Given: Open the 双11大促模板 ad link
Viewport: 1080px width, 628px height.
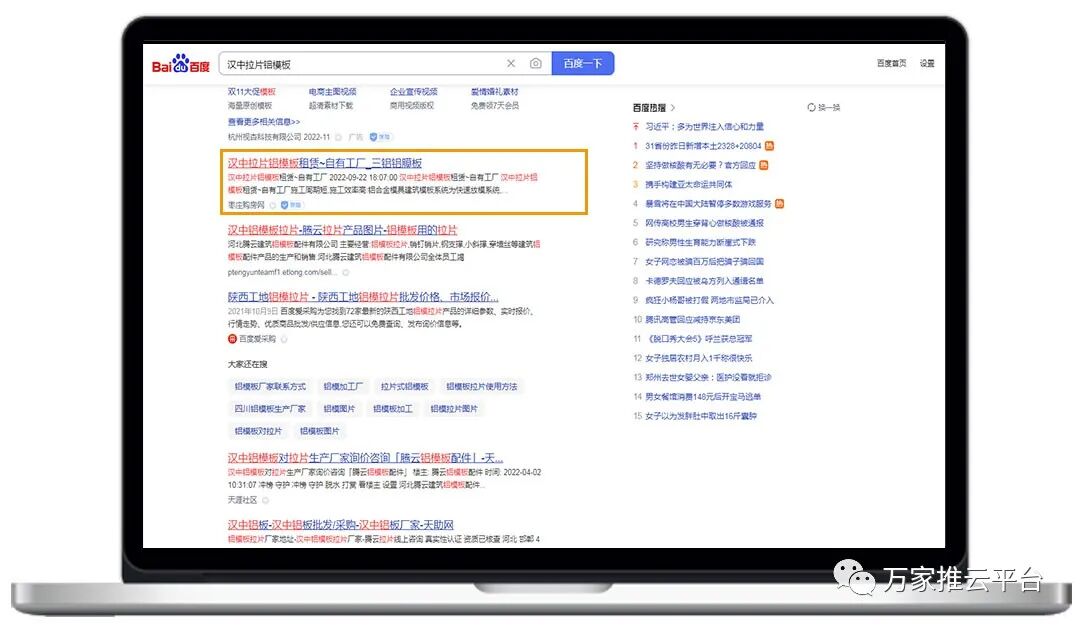Looking at the screenshot, I should (251, 92).
